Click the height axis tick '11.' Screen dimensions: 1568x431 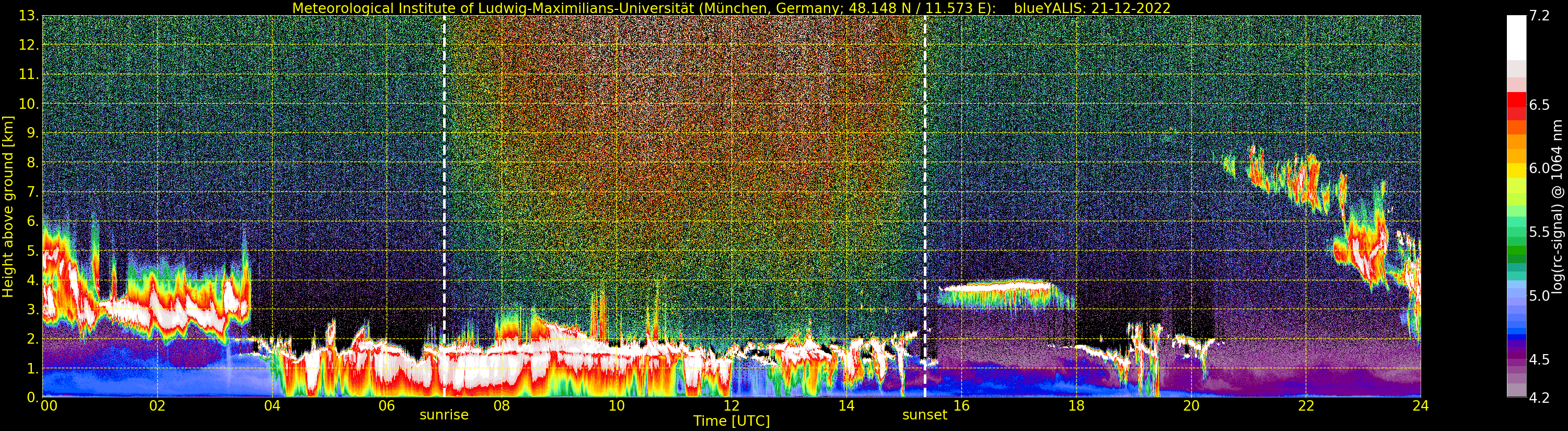29,74
